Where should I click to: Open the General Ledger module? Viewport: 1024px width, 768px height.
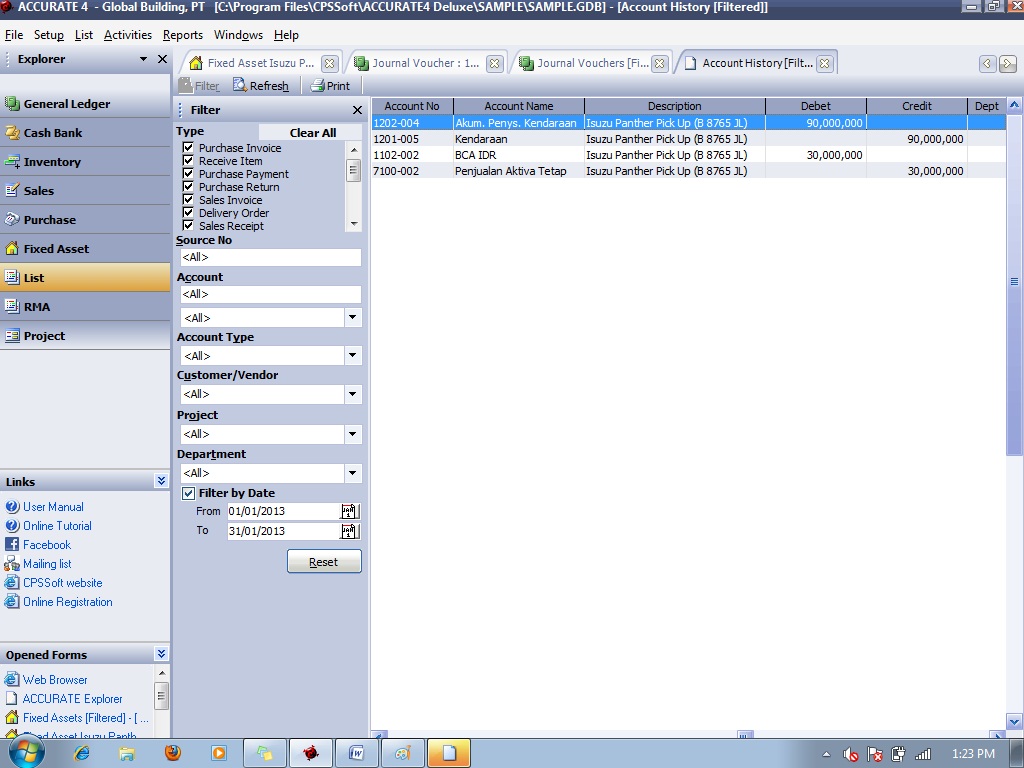click(x=85, y=104)
